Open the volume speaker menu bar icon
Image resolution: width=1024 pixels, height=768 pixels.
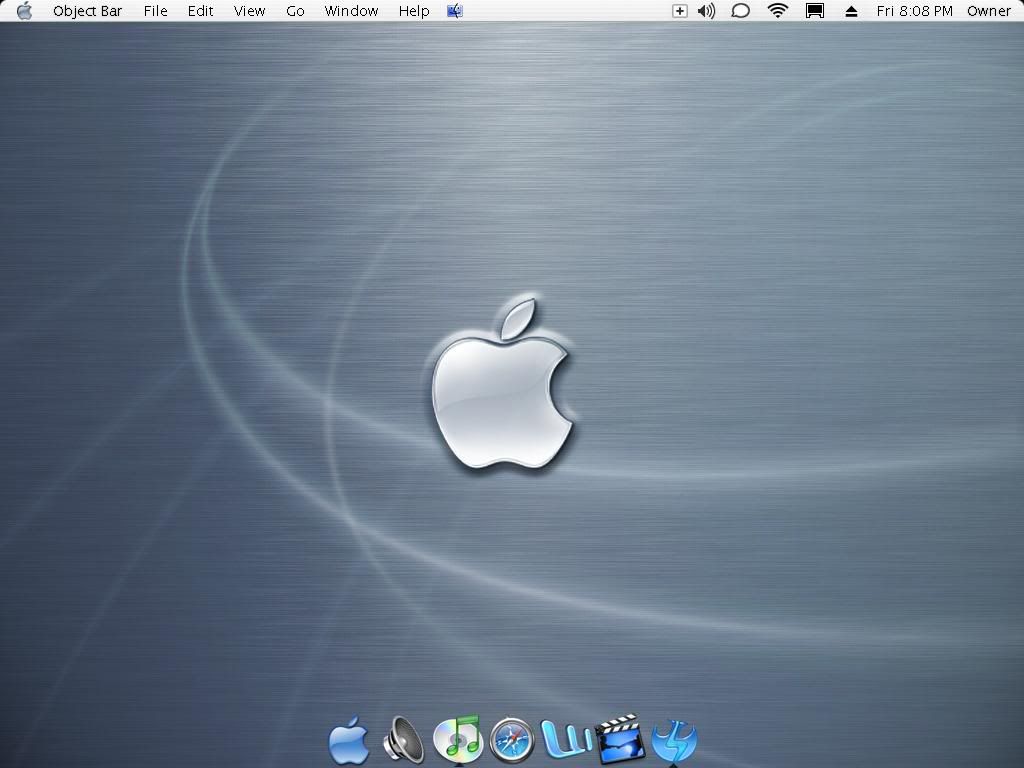(707, 10)
